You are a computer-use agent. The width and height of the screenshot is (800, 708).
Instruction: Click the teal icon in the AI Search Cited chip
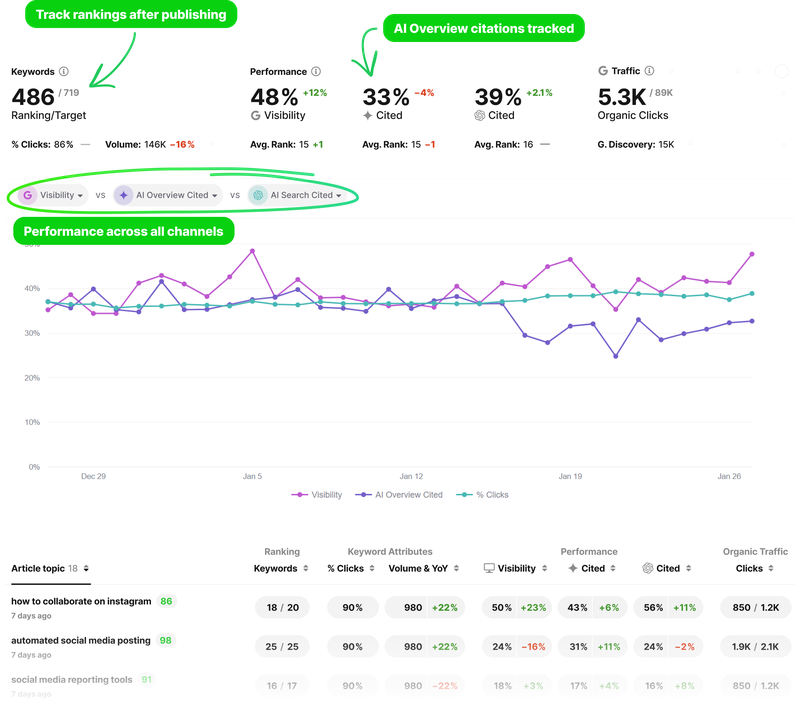[259, 196]
